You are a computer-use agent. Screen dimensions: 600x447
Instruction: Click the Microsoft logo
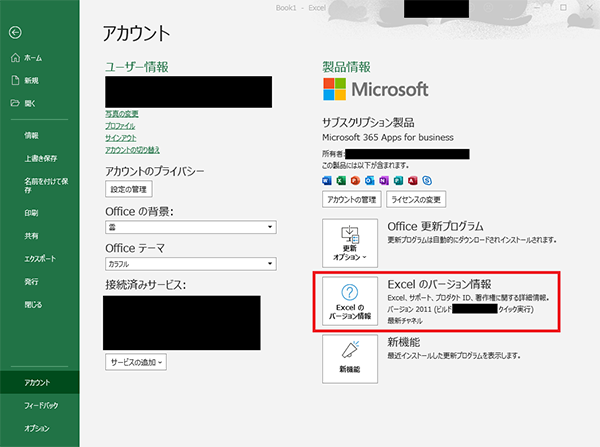pyautogui.click(x=375, y=89)
